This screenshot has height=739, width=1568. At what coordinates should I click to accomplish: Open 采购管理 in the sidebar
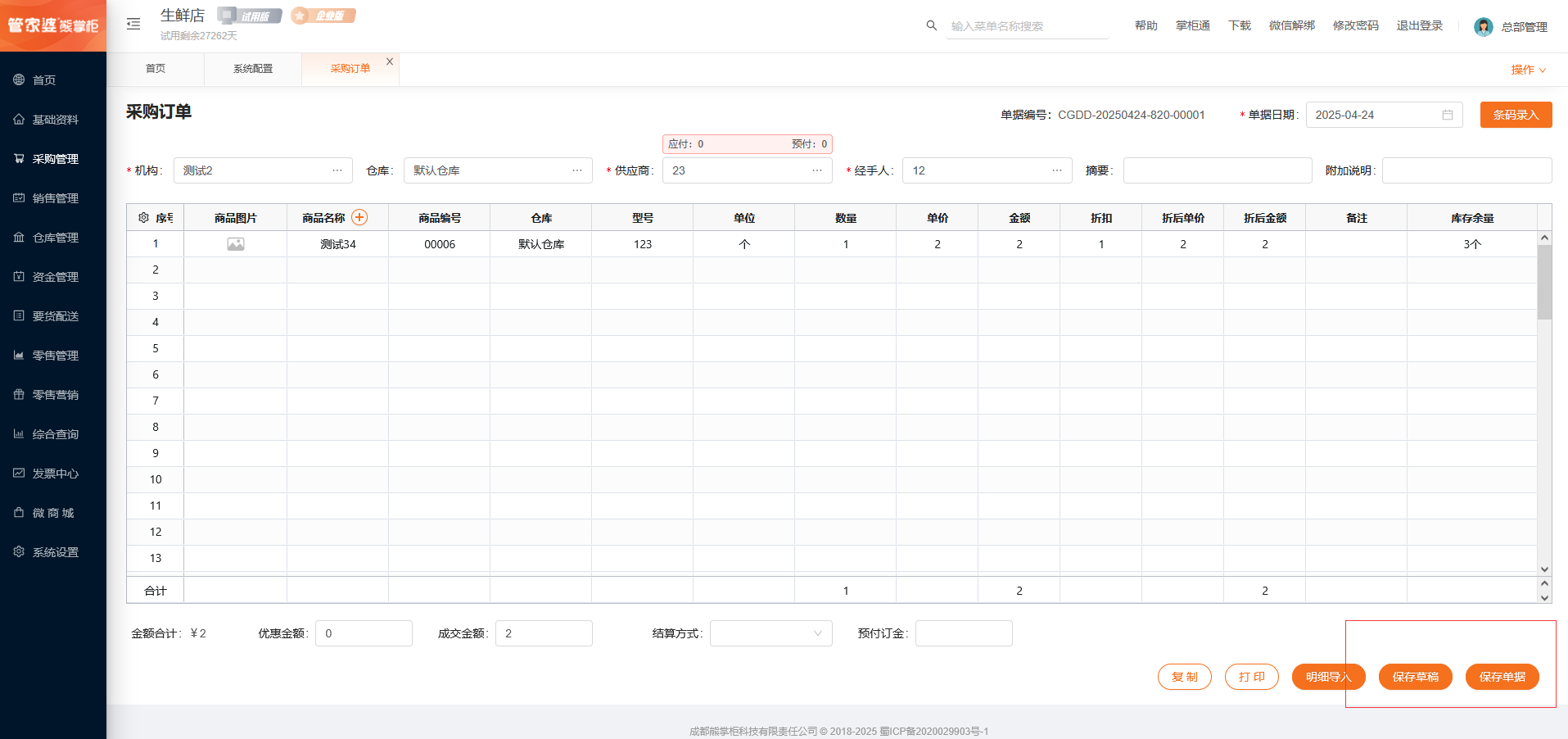(53, 159)
